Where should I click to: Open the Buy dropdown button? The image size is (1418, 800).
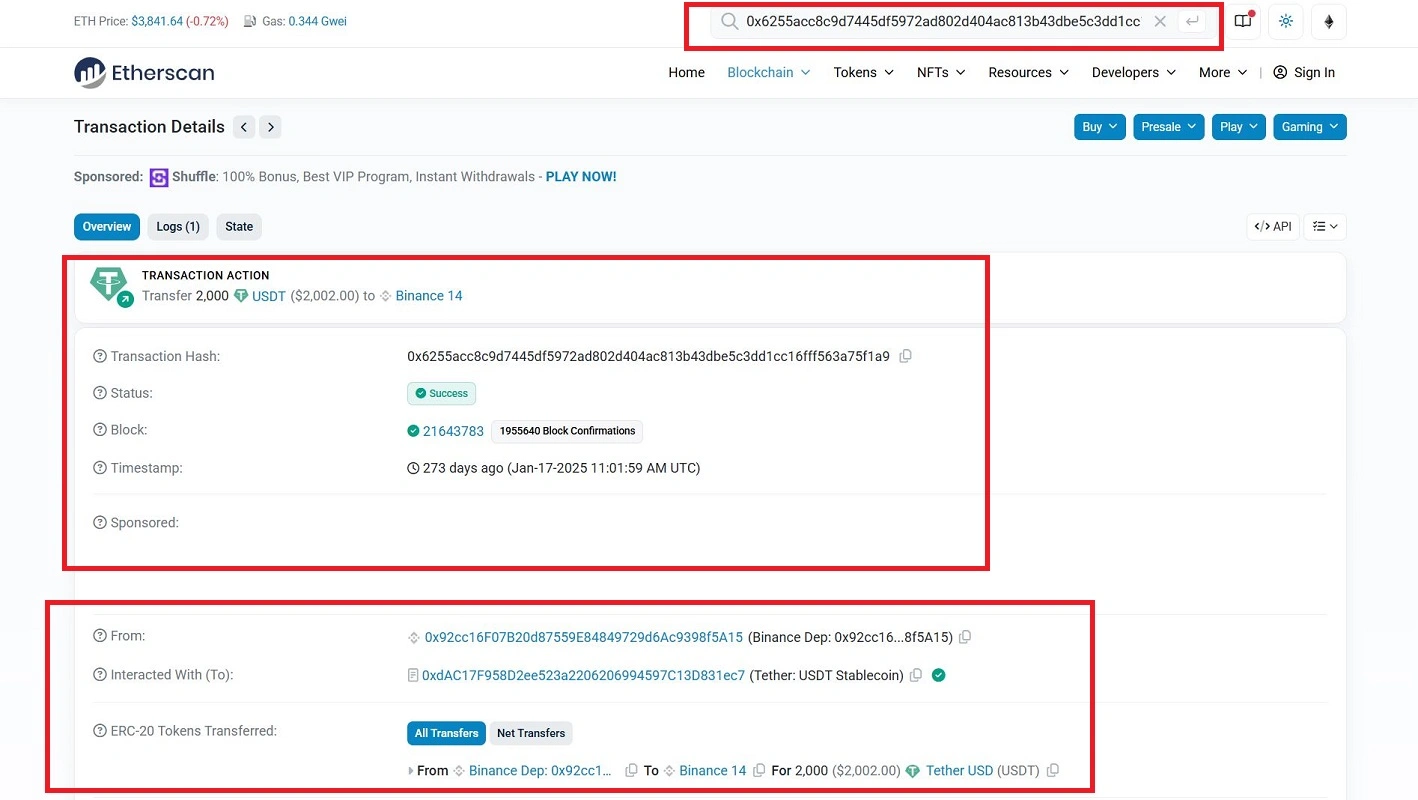coord(1099,127)
